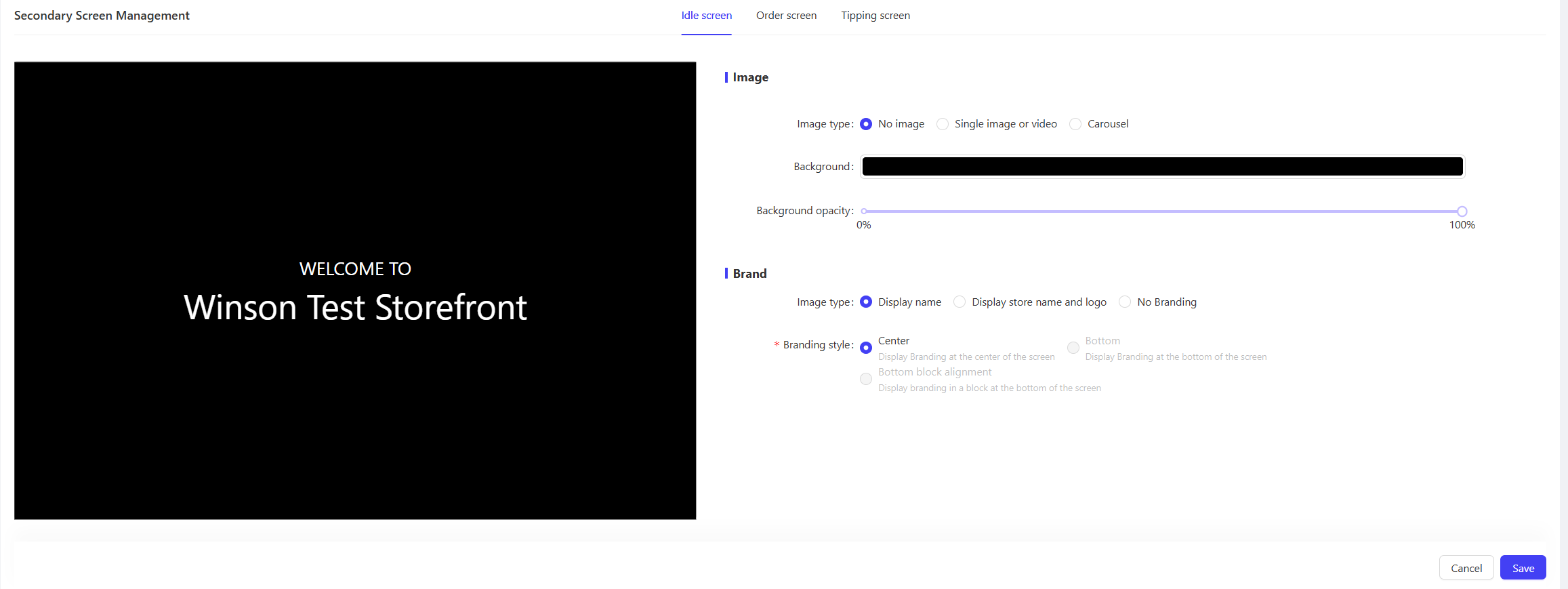Select the No Branding option
Image resolution: width=1568 pixels, height=589 pixels.
pyautogui.click(x=1125, y=302)
